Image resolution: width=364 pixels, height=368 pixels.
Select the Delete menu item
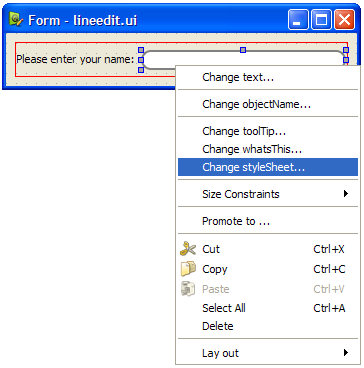(x=268, y=326)
